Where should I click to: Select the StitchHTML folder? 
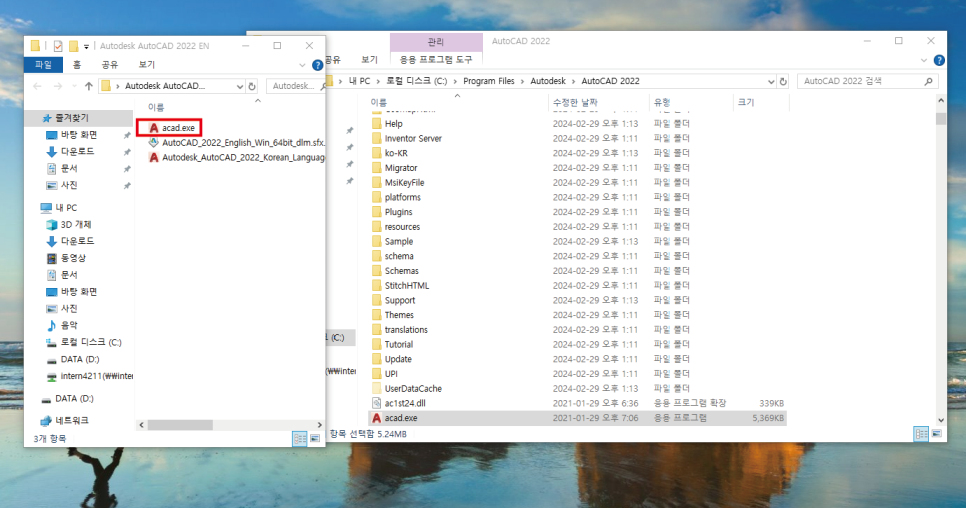click(400, 285)
